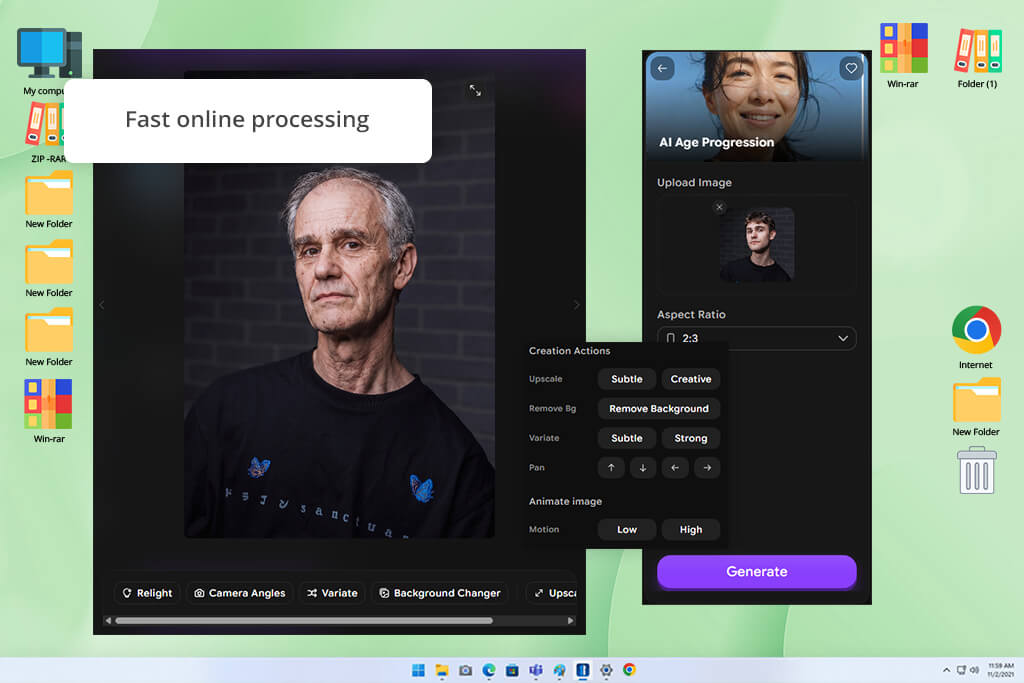Remove the uploaded image with the X icon
The height and width of the screenshot is (683, 1024).
point(719,207)
